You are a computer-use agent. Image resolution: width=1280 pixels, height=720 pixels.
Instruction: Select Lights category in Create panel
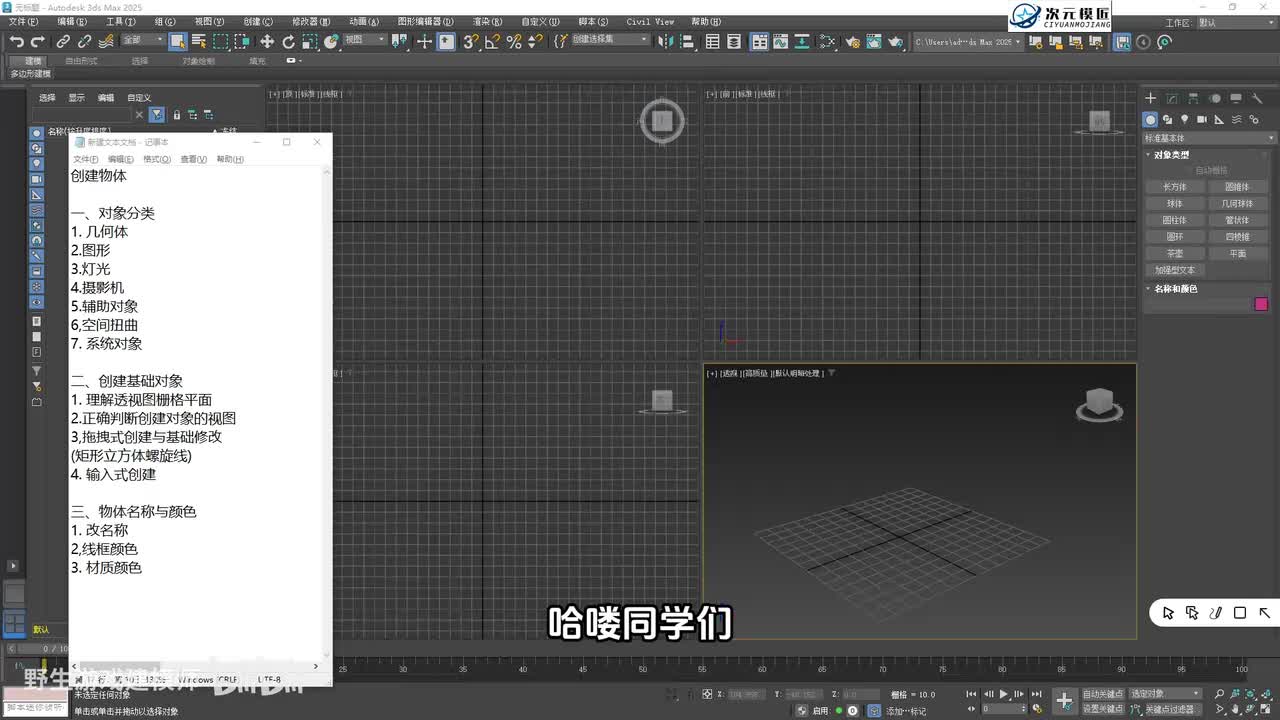(1184, 119)
